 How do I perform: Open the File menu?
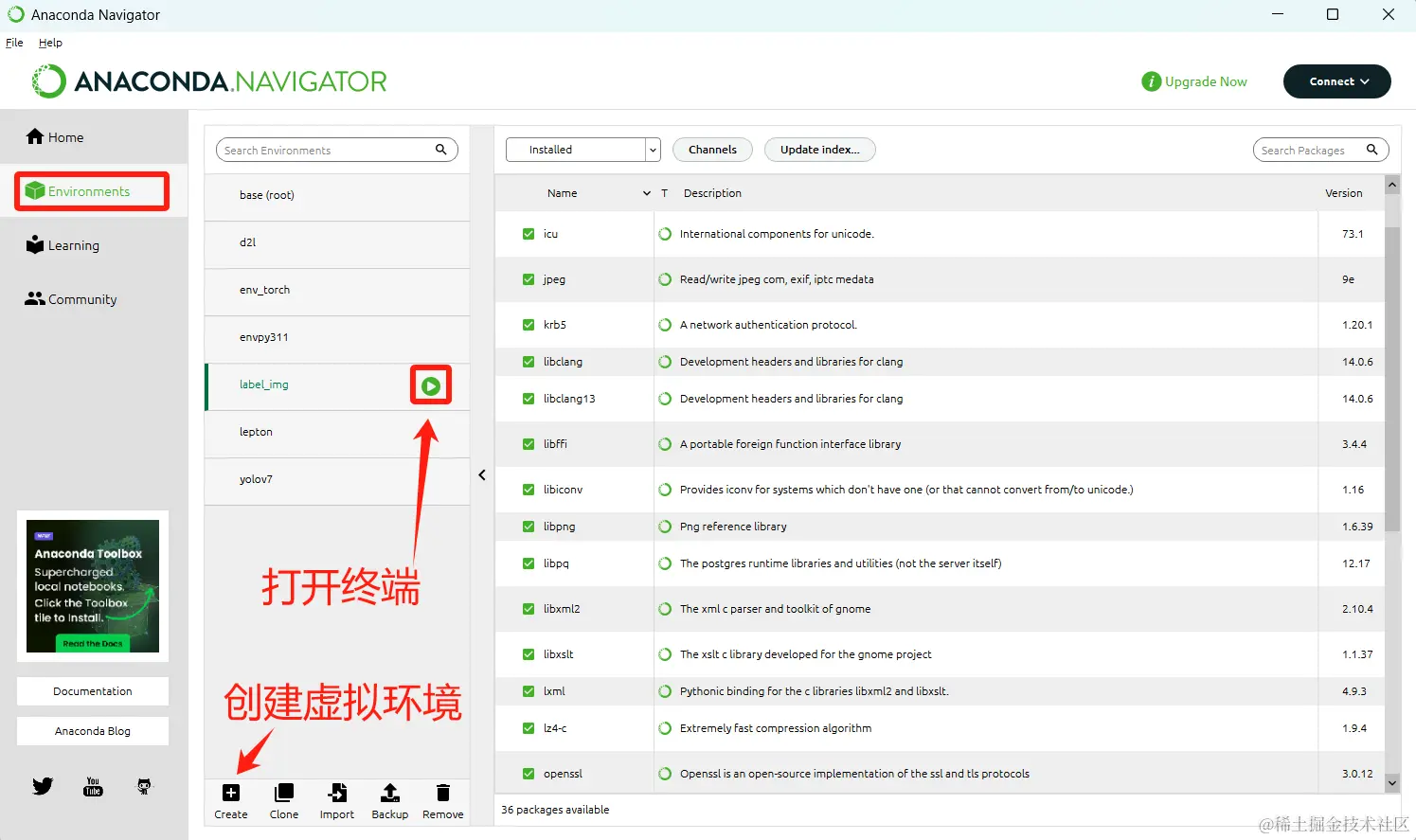(14, 43)
